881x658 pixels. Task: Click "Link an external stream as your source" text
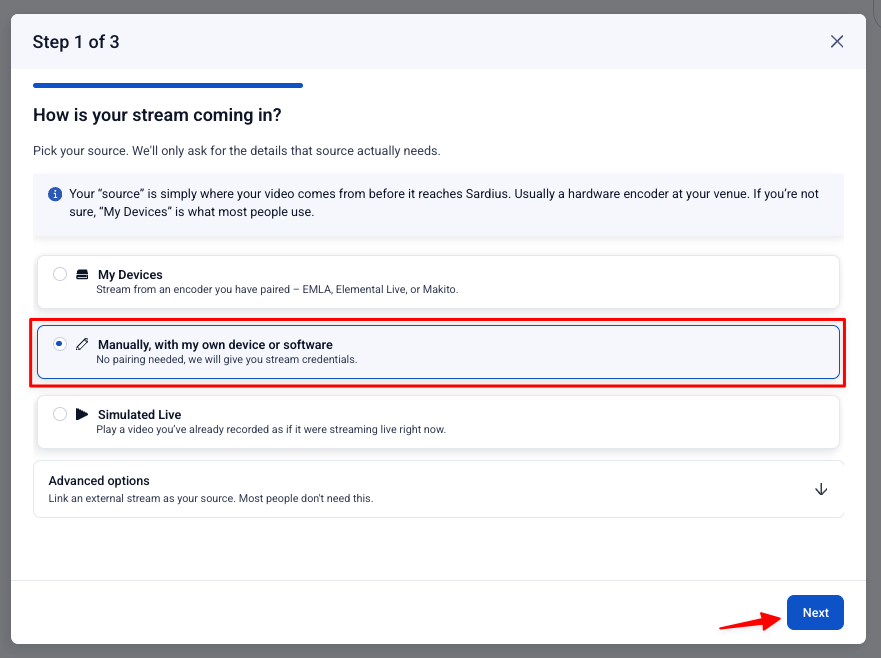[211, 498]
